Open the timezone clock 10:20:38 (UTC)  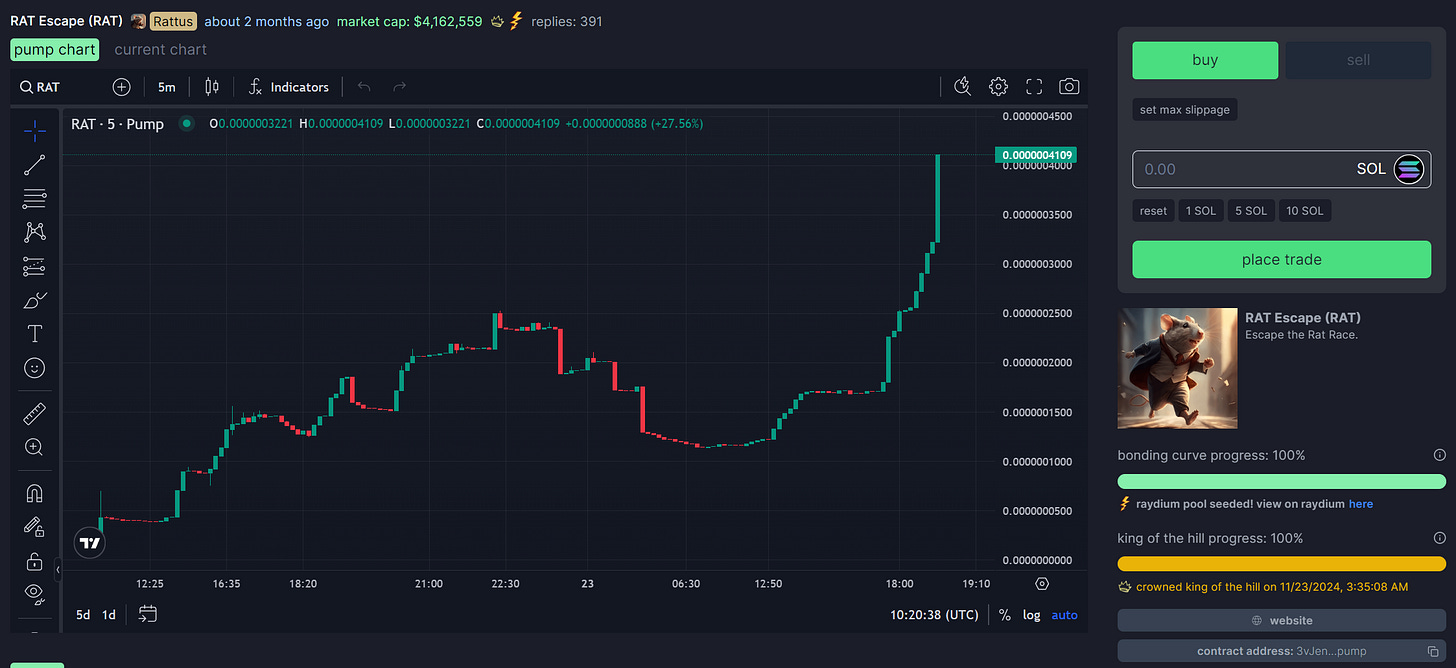[x=934, y=615]
